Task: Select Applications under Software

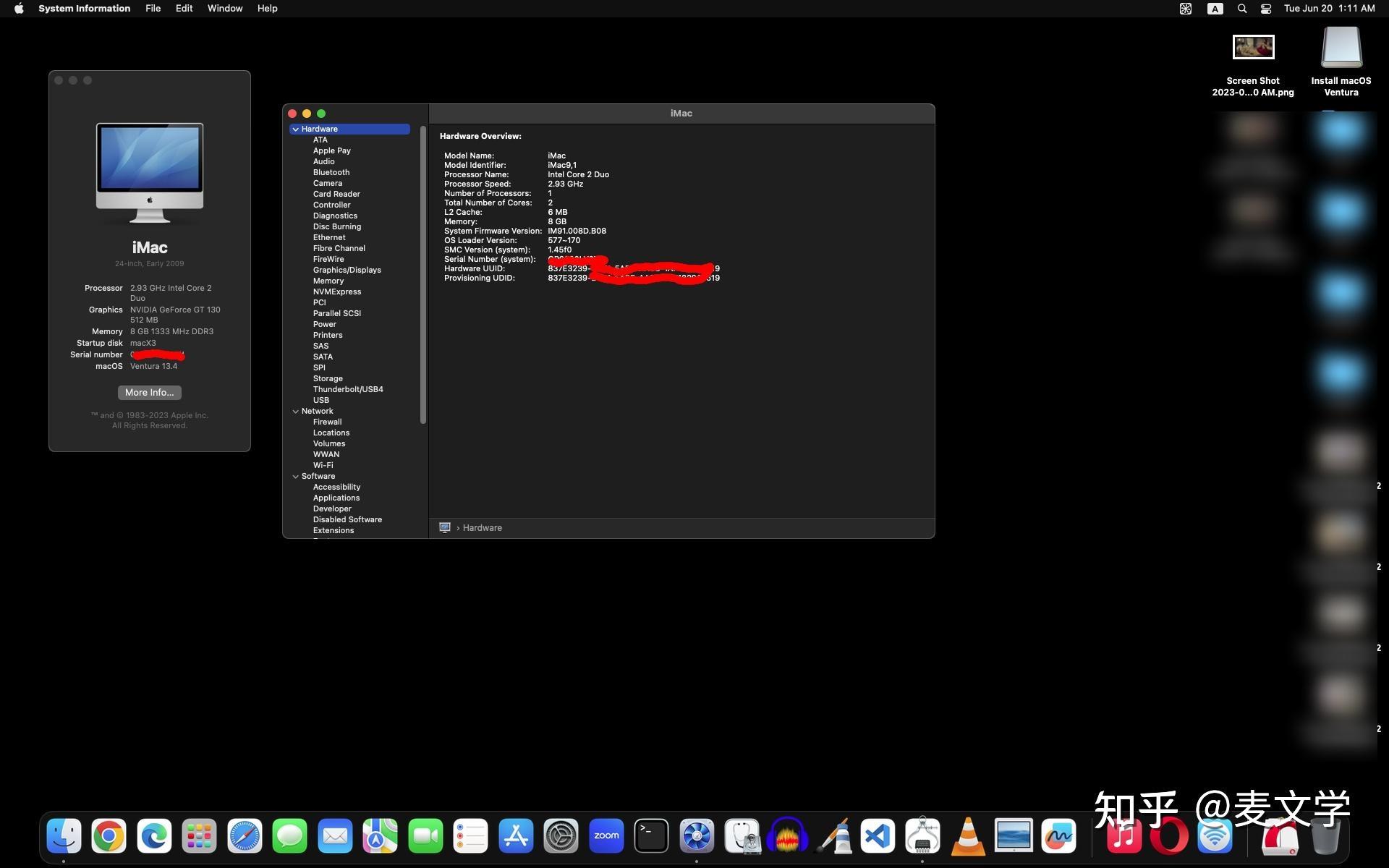Action: click(336, 498)
